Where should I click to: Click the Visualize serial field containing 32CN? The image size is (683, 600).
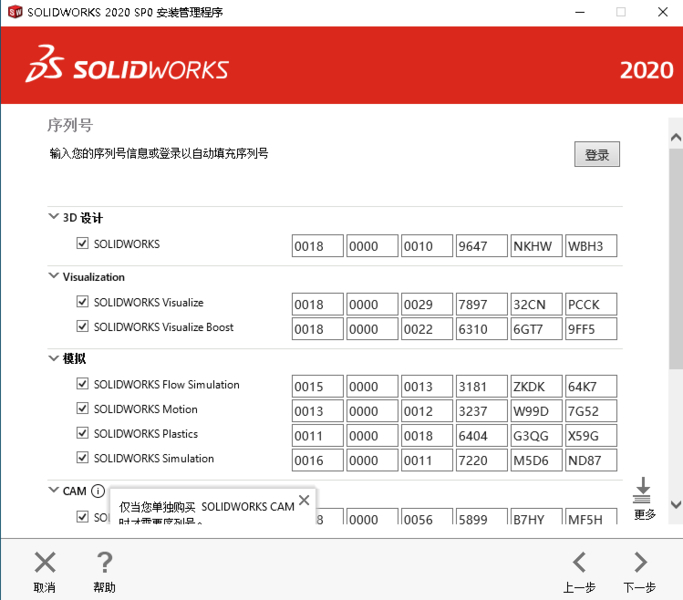(536, 304)
